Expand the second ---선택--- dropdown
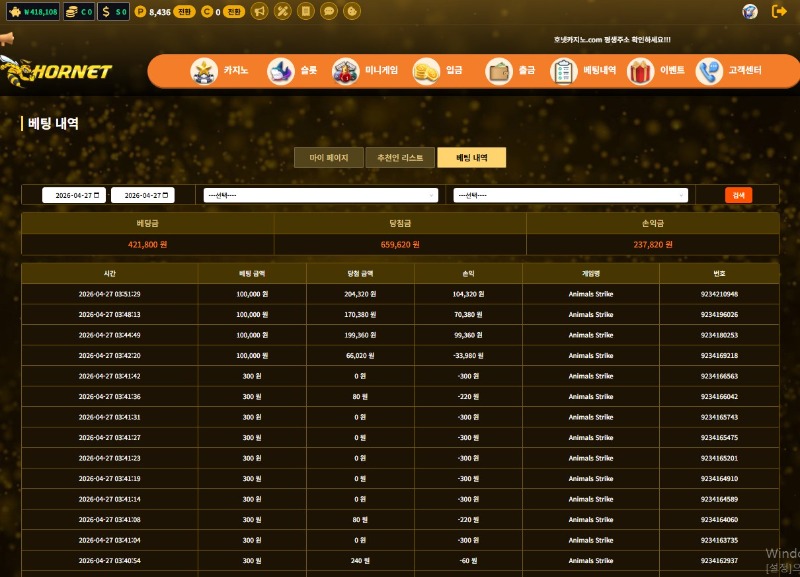Image resolution: width=800 pixels, height=577 pixels. tap(570, 195)
